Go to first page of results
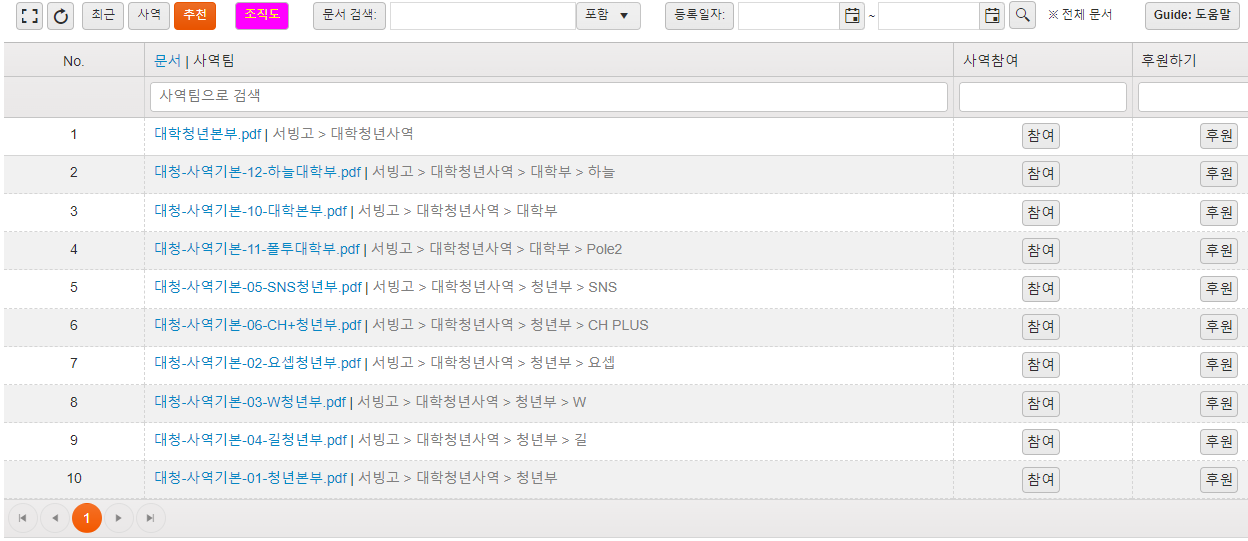The image size is (1248, 541). [23, 518]
